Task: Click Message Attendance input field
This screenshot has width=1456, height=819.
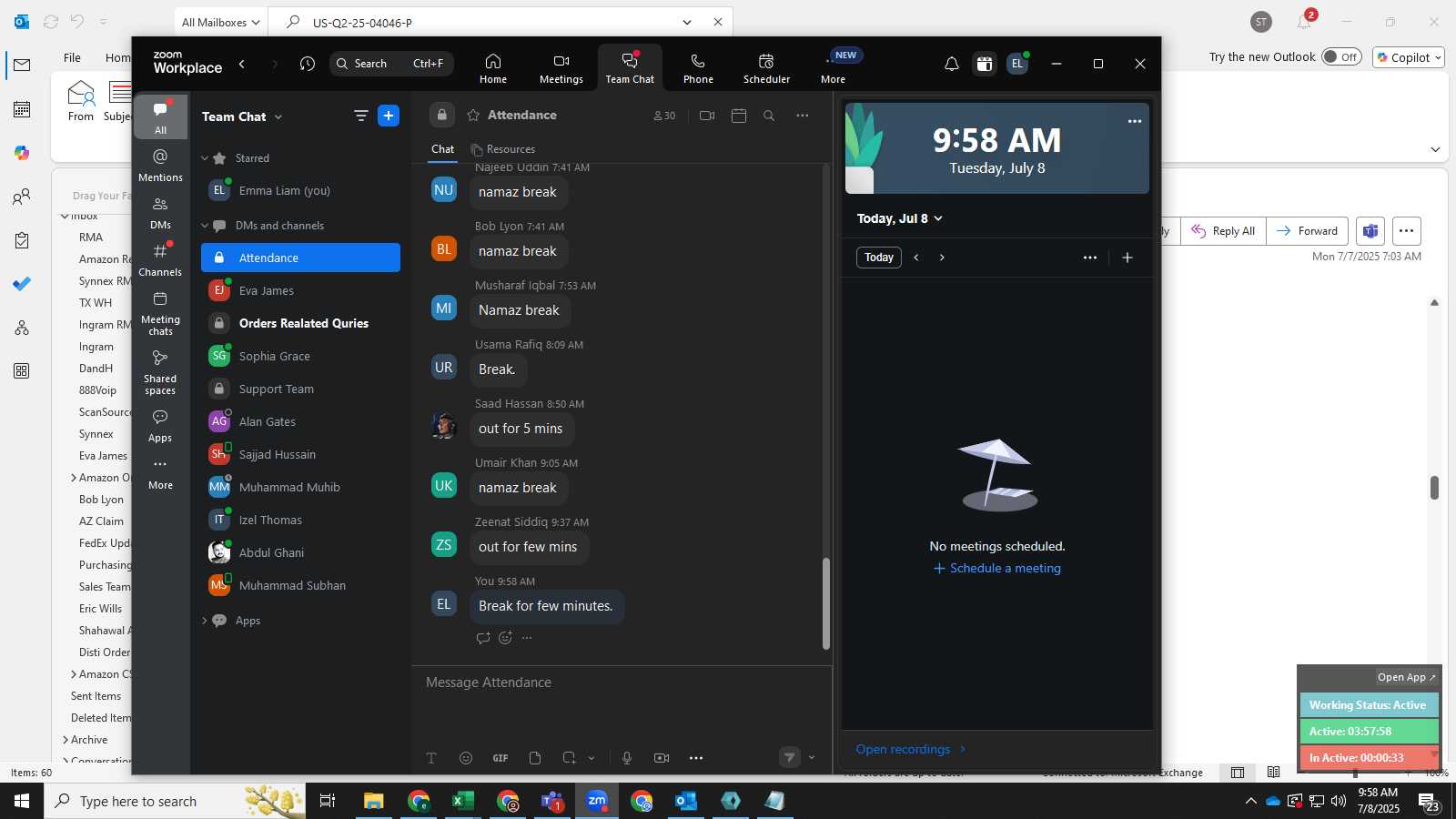Action: pyautogui.click(x=622, y=682)
